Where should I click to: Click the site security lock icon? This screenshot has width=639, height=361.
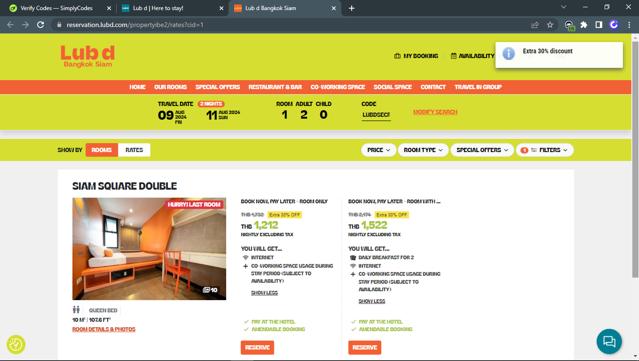coord(59,25)
